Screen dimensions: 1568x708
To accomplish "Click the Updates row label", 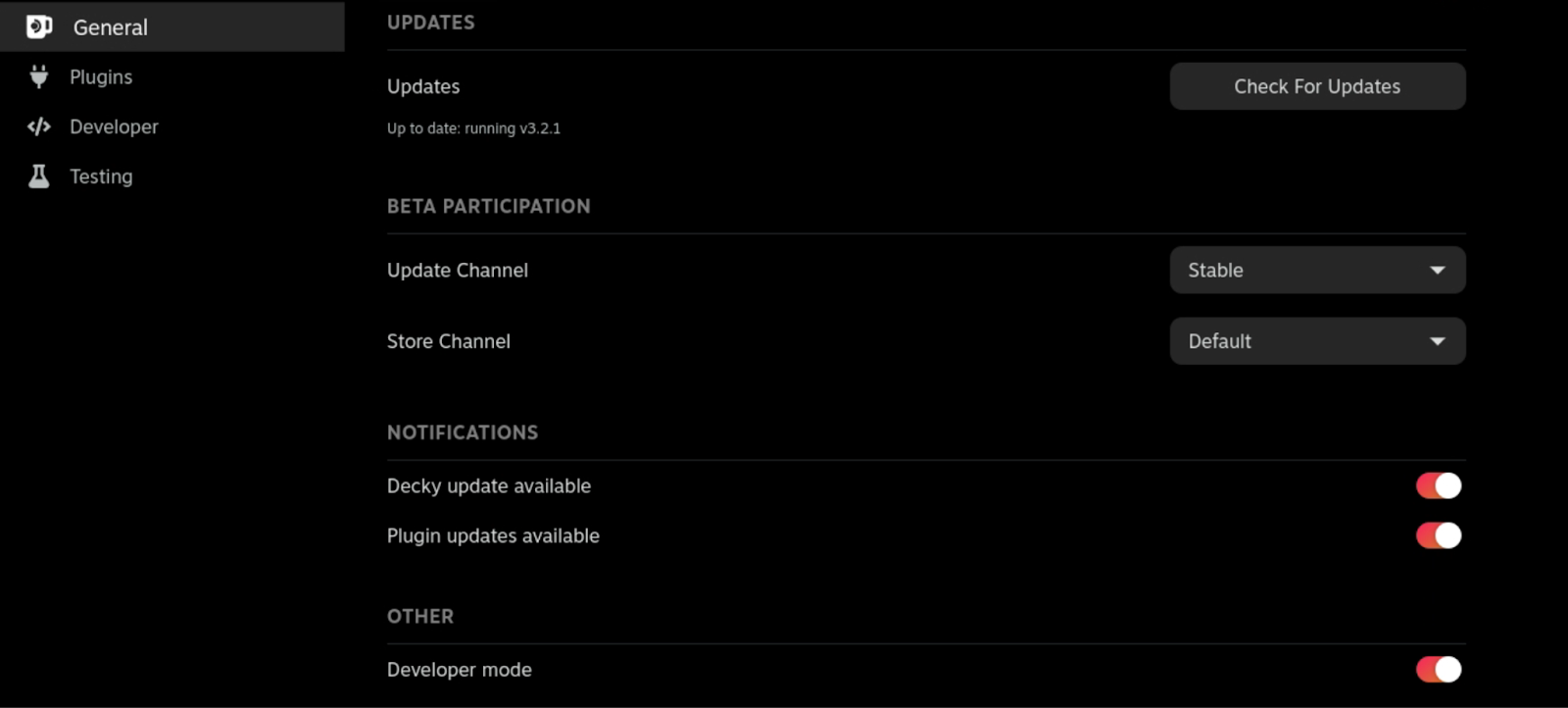I will (x=423, y=86).
